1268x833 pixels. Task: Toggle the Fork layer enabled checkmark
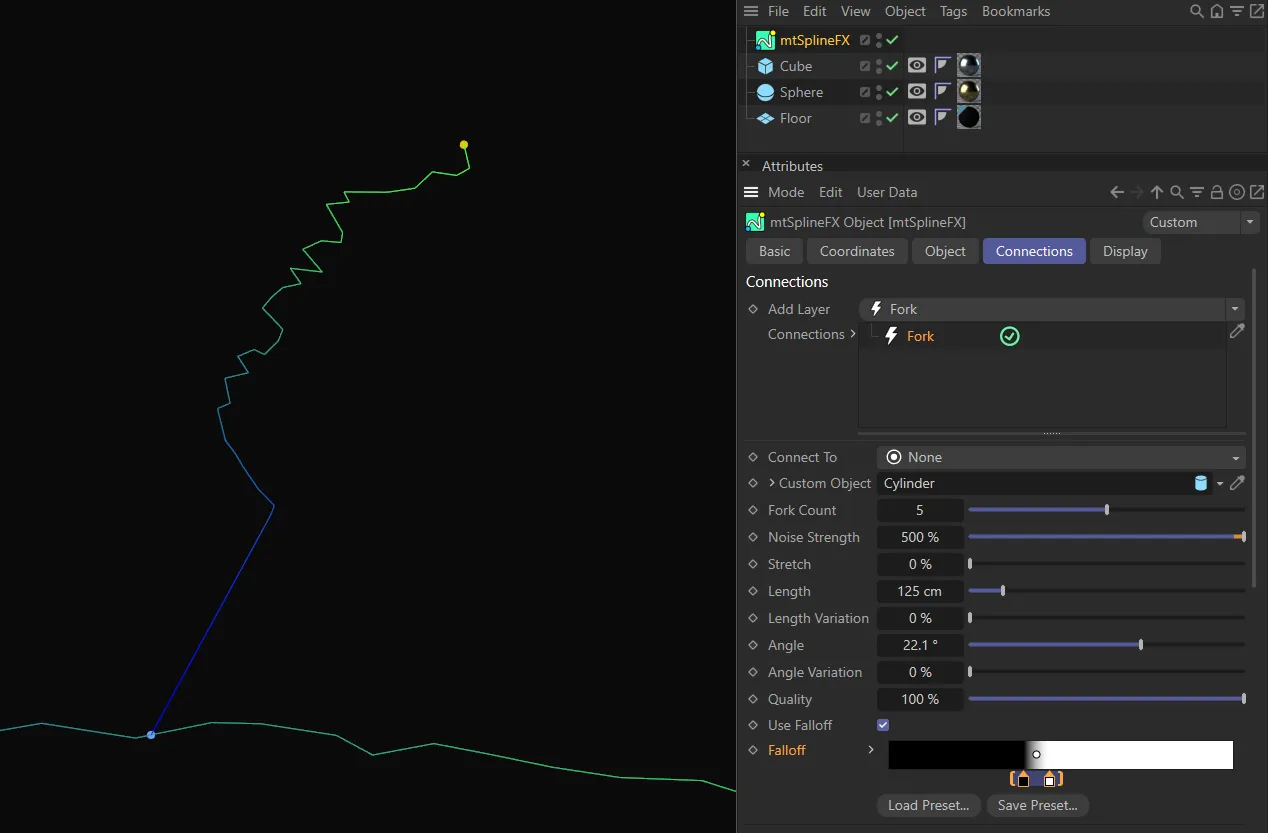pos(1009,337)
